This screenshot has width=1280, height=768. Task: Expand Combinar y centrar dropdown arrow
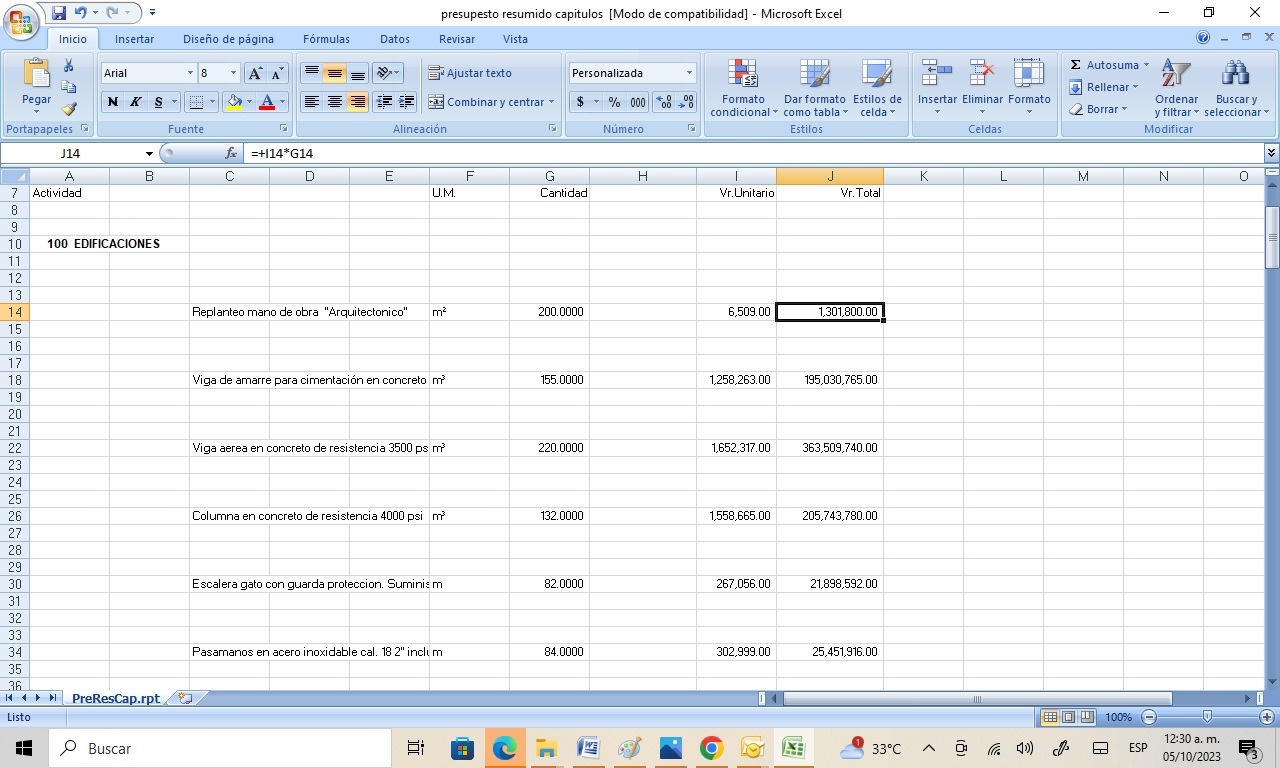pyautogui.click(x=552, y=102)
